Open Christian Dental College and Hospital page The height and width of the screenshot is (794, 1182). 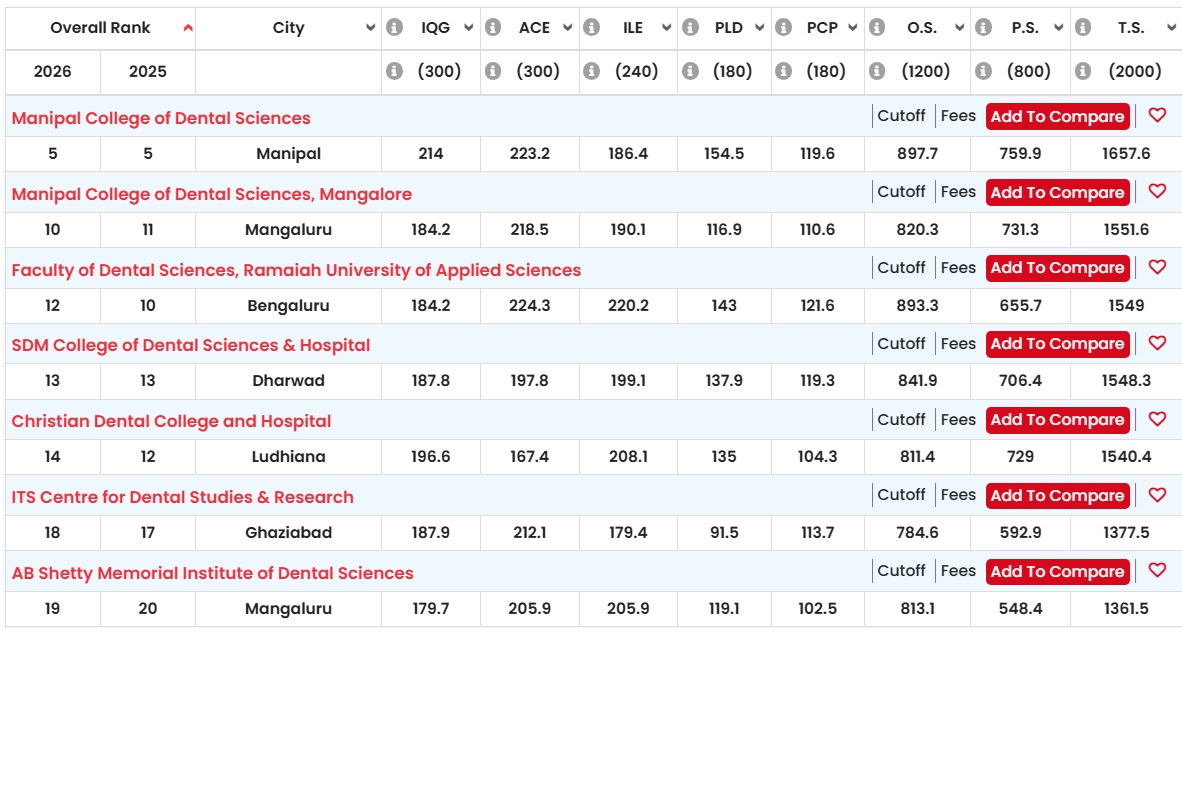[x=171, y=421]
